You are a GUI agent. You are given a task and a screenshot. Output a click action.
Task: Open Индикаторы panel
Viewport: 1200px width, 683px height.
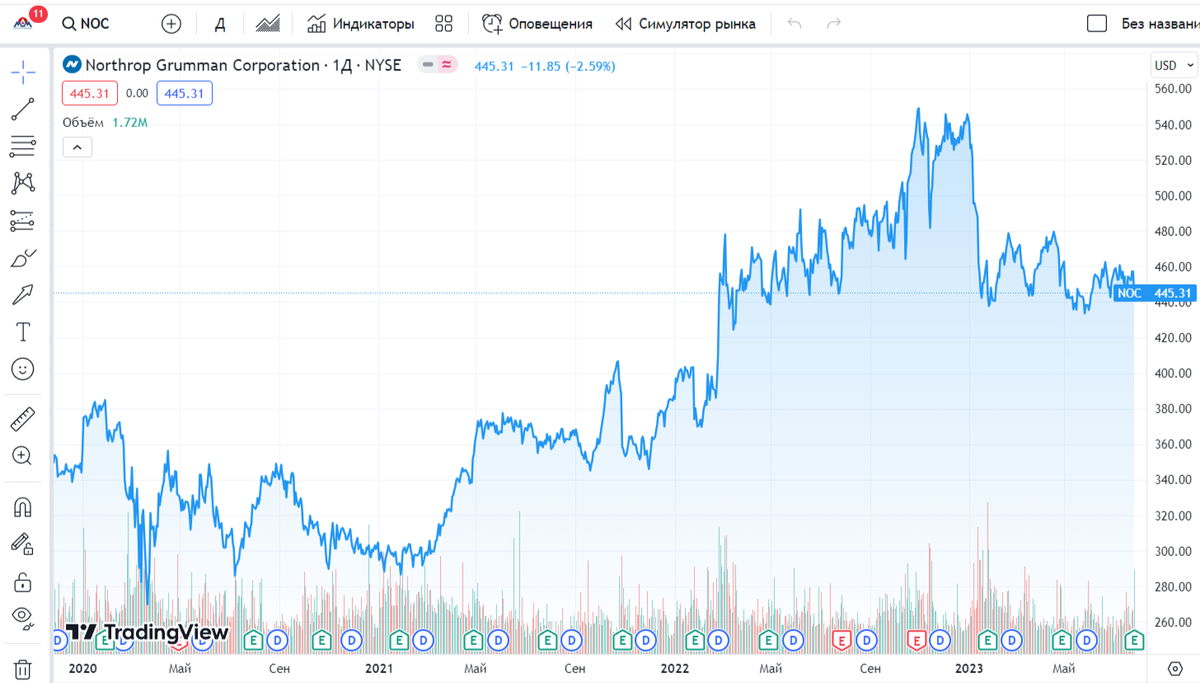tap(360, 23)
